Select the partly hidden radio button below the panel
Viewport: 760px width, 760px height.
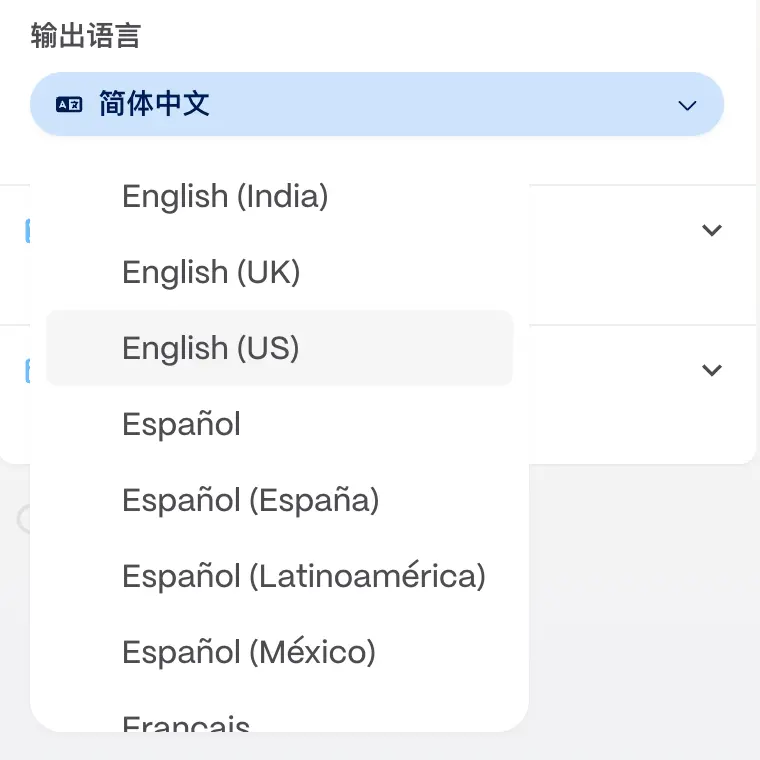click(23, 518)
